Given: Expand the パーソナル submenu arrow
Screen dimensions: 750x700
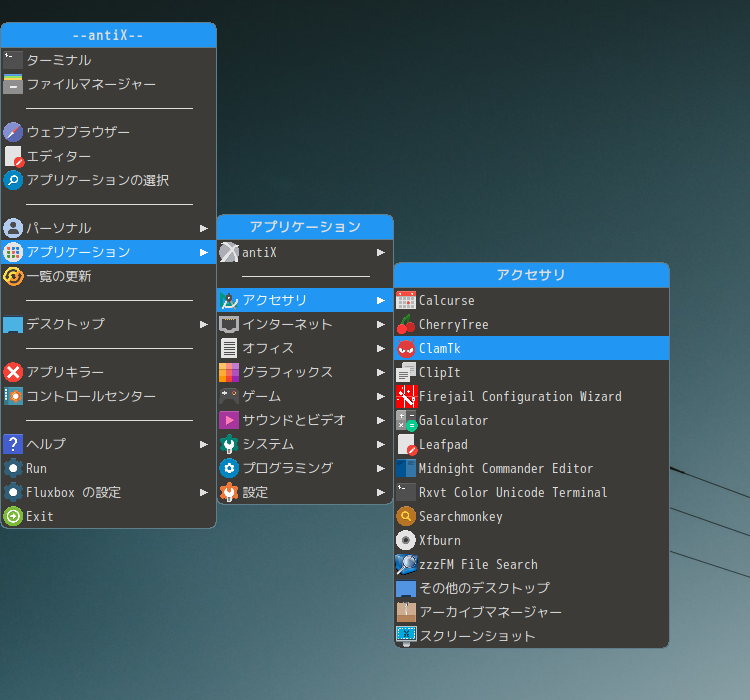Looking at the screenshot, I should click(x=204, y=228).
